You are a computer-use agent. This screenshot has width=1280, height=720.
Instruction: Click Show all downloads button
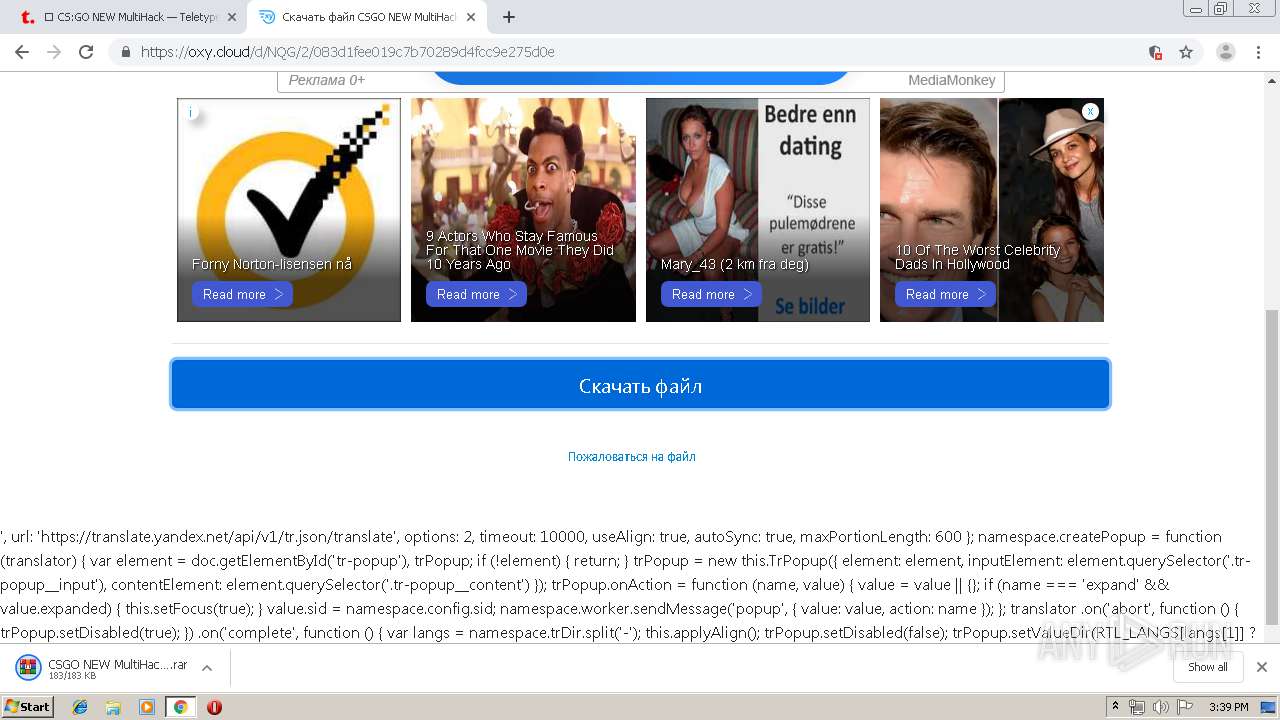click(x=1207, y=667)
